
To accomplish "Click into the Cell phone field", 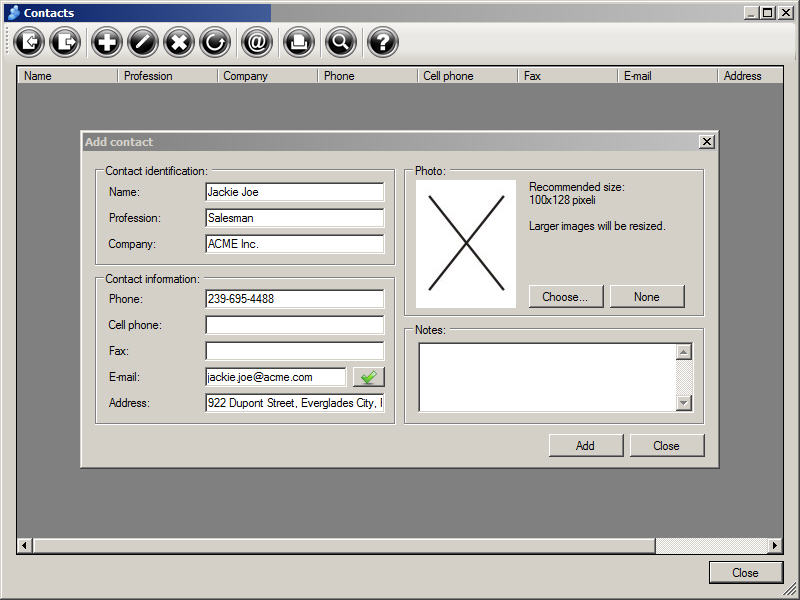I will (294, 325).
